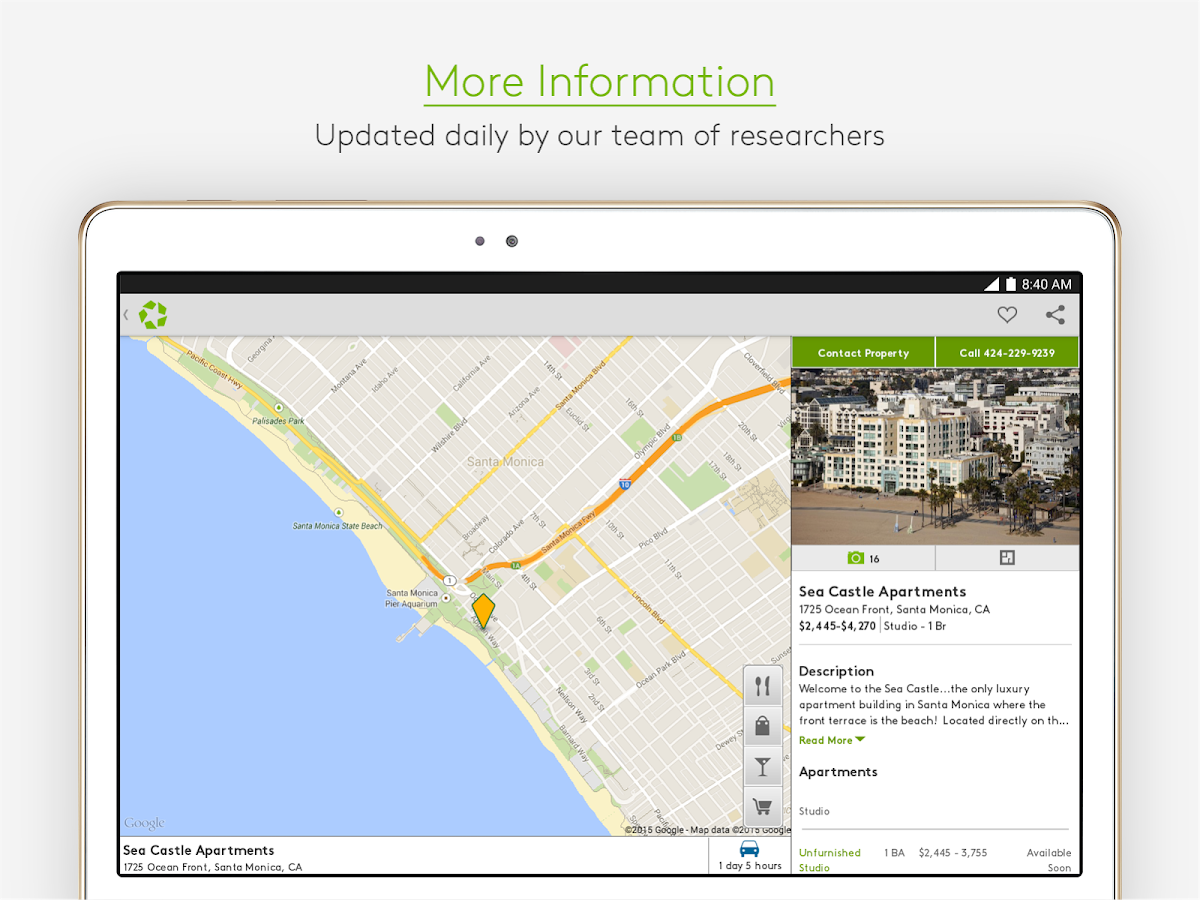The image size is (1200, 900).
Task: Toggle nearby restaurants with the fork-and-knife icon
Action: click(762, 685)
